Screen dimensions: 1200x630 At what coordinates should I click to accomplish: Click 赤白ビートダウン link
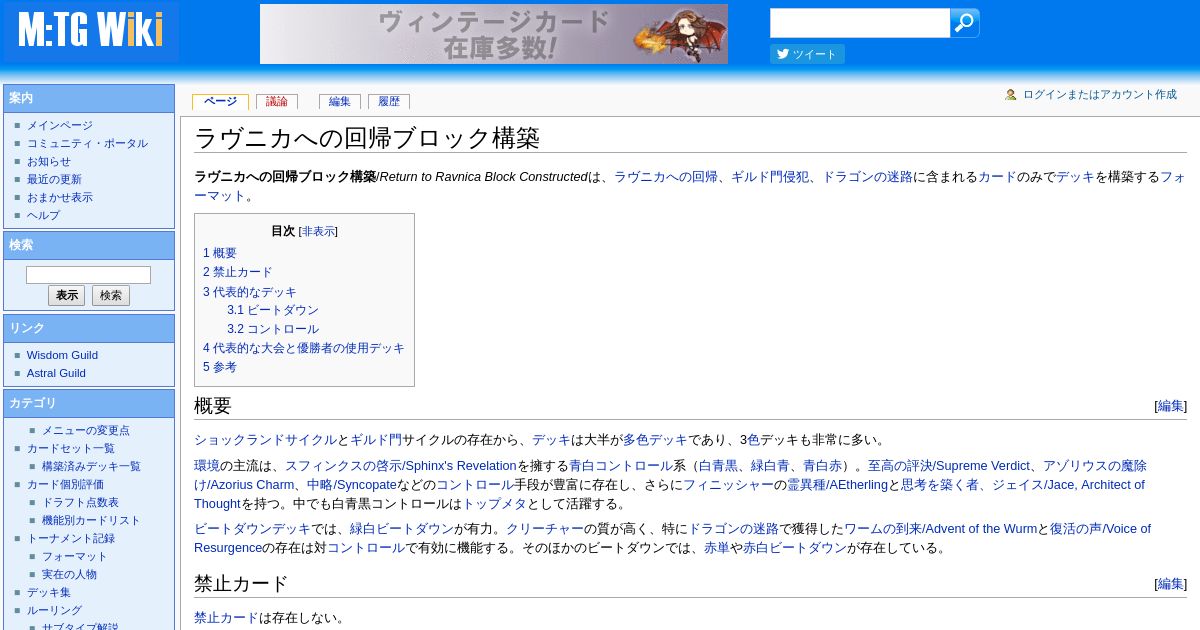tap(795, 548)
